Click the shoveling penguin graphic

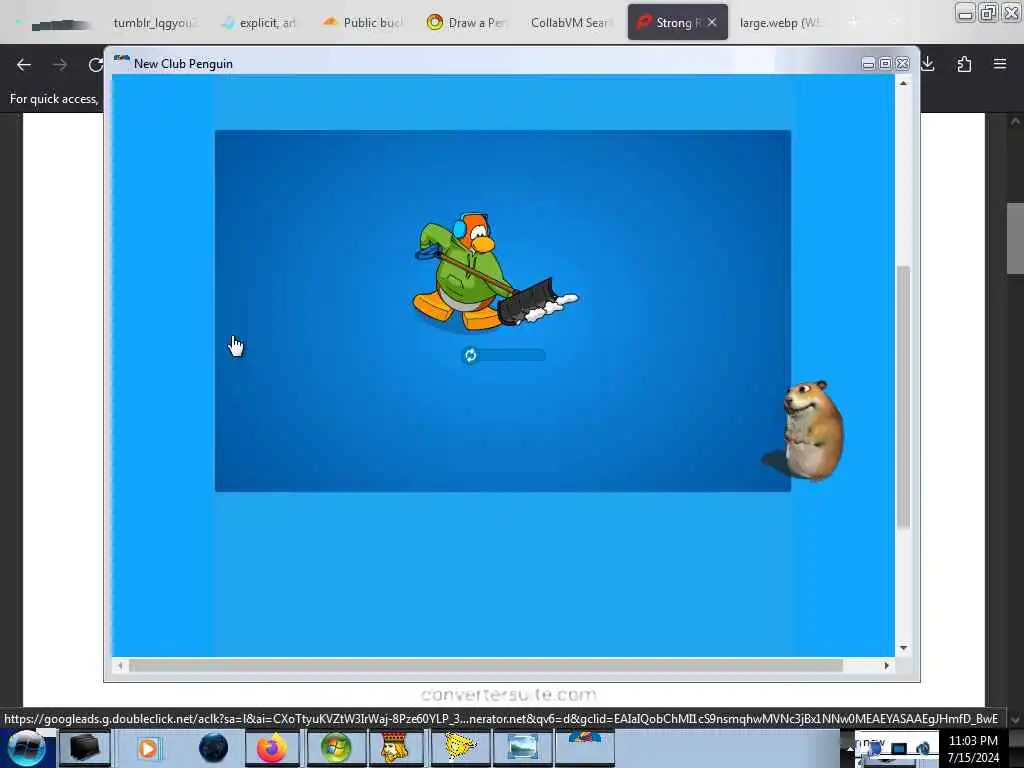(x=494, y=271)
